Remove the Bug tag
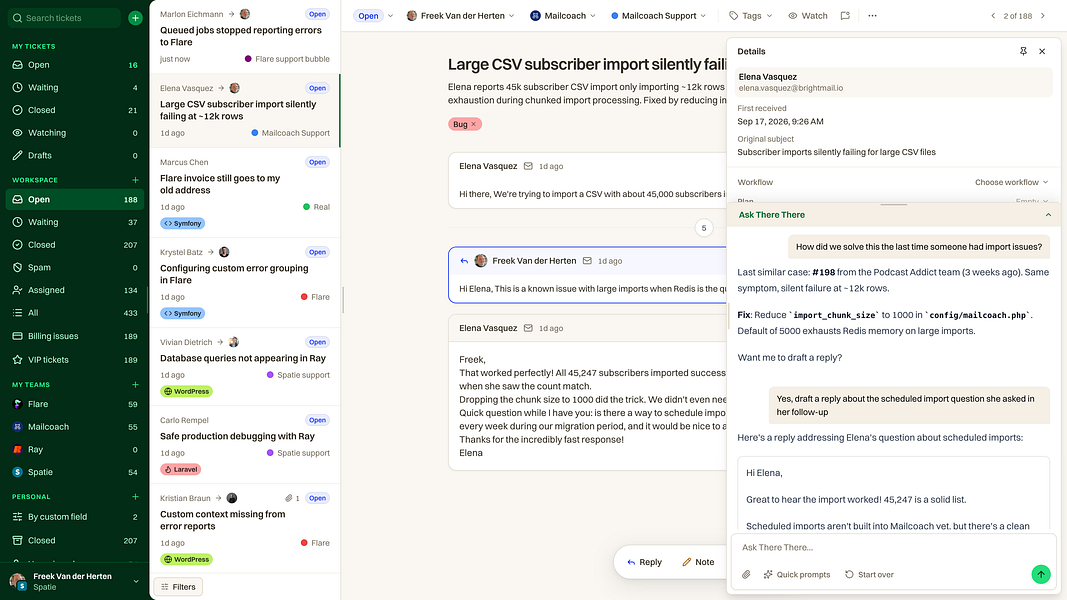1067x600 pixels. click(474, 124)
